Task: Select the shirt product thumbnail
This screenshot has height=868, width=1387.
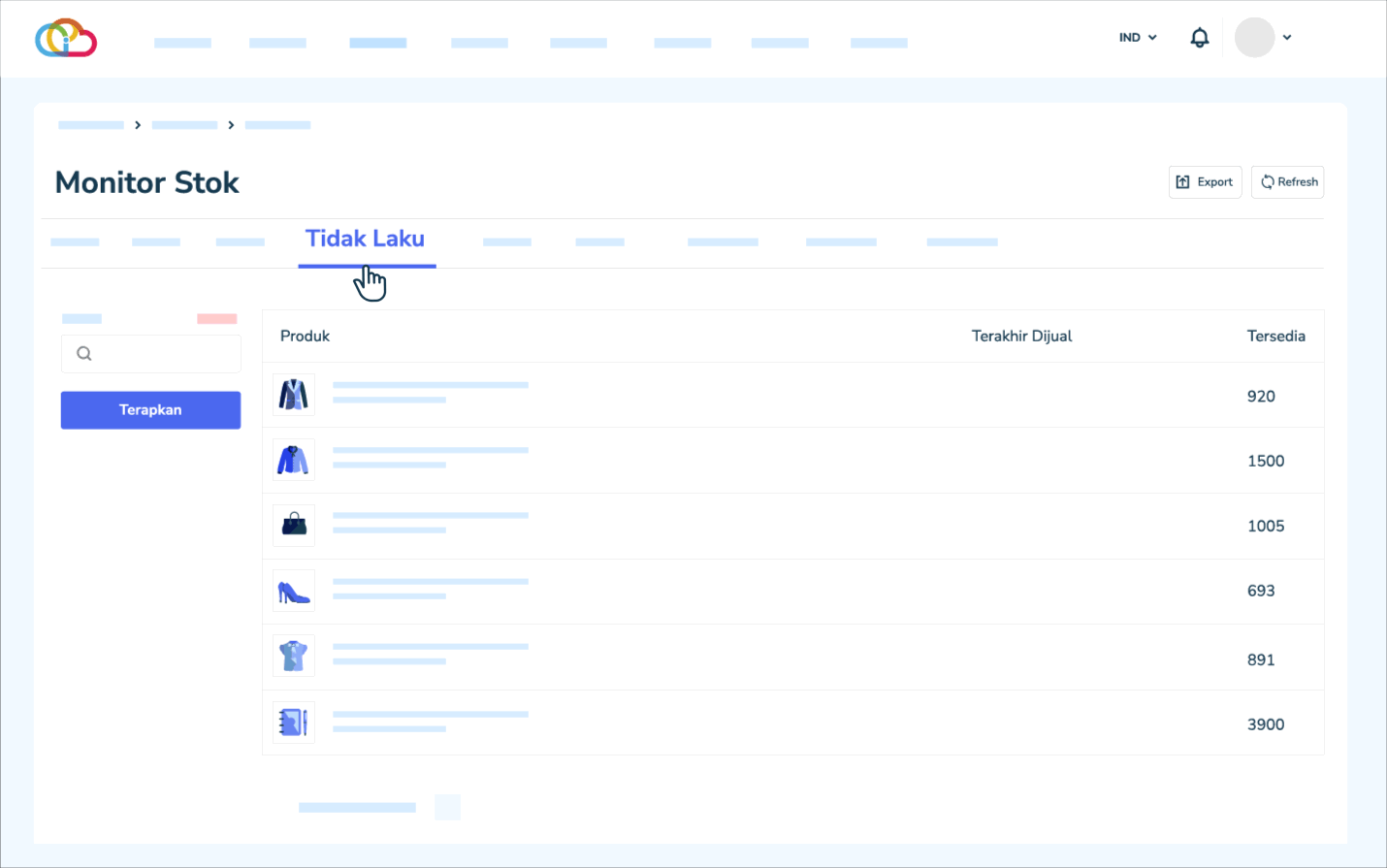Action: point(294,656)
